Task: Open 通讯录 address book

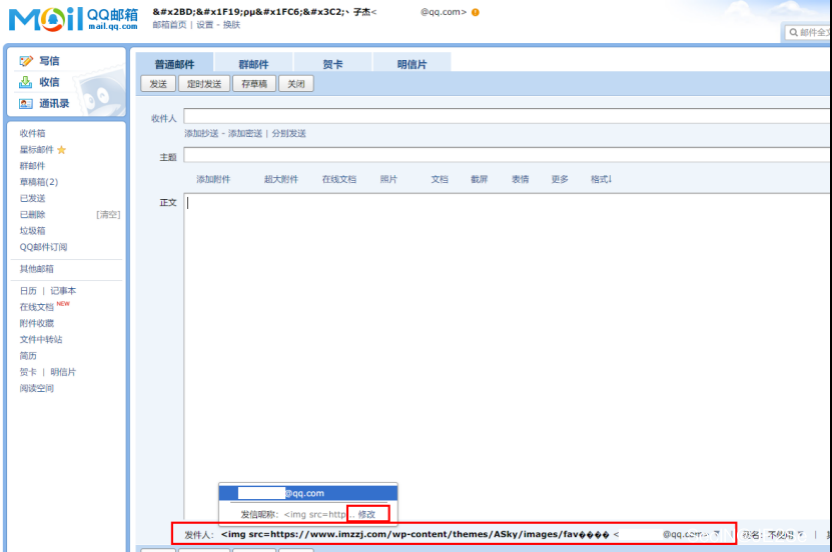Action: click(54, 104)
